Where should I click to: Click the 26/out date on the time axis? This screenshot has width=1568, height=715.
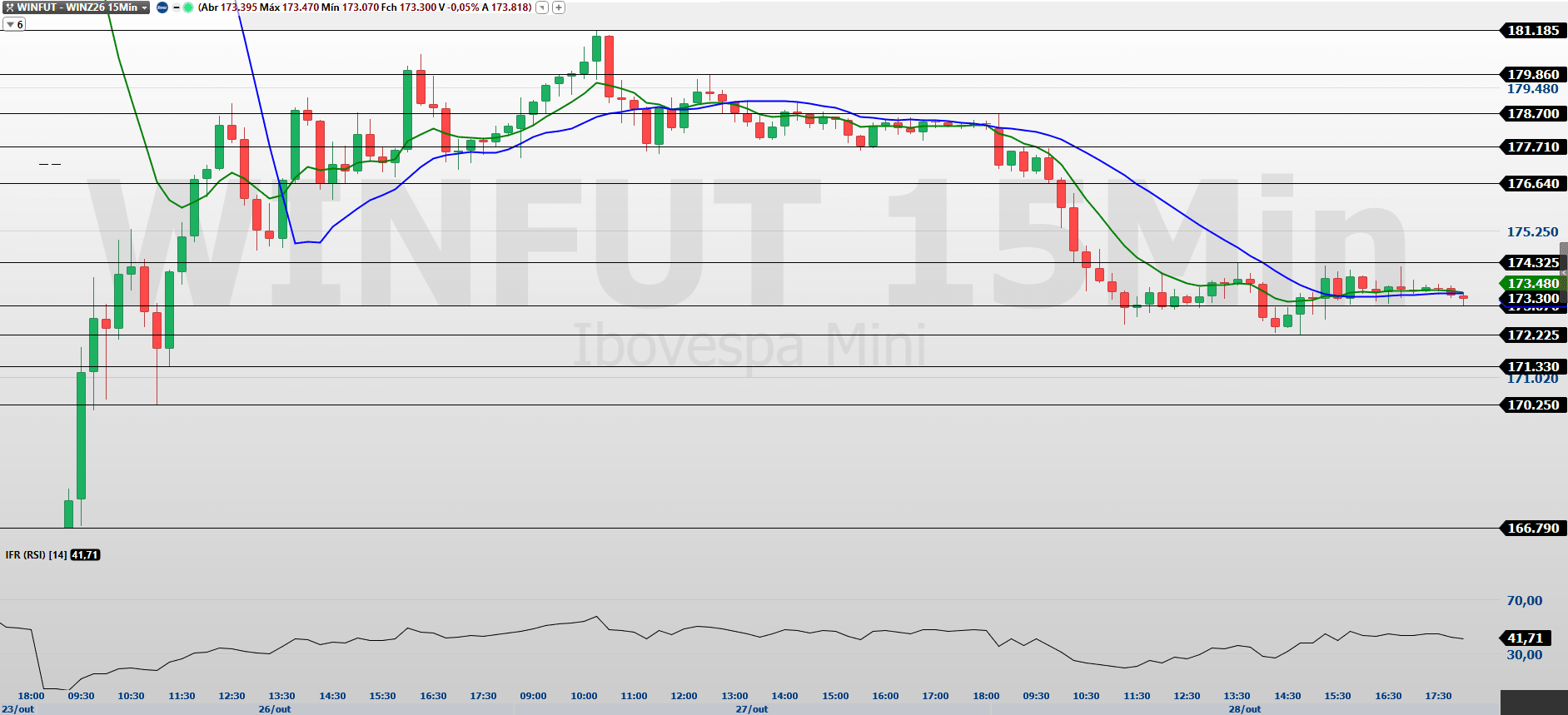(x=275, y=709)
